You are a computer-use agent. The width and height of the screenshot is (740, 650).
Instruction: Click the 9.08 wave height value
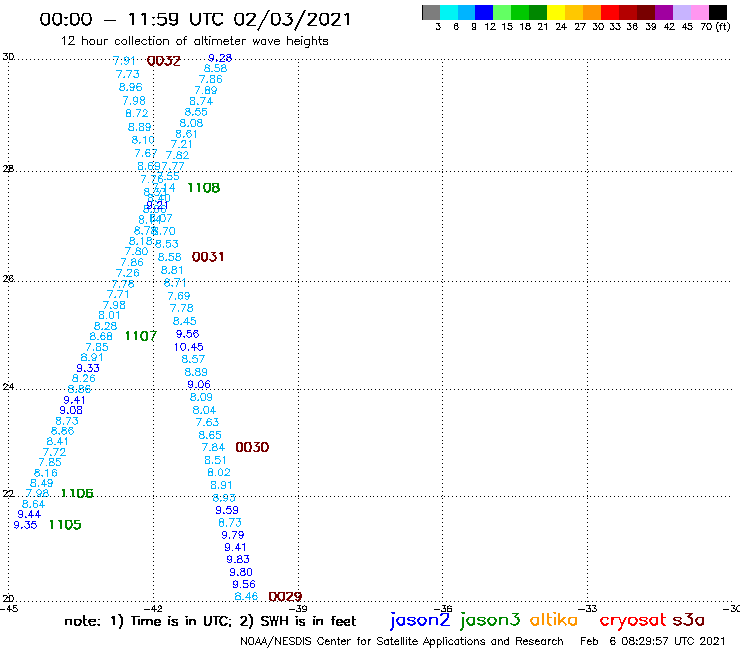point(71,410)
